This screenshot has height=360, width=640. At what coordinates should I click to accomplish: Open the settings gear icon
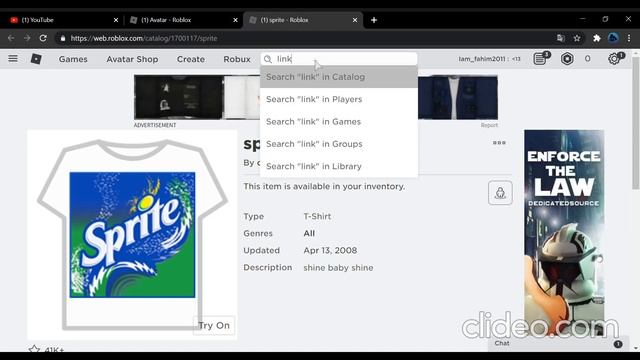click(x=614, y=59)
